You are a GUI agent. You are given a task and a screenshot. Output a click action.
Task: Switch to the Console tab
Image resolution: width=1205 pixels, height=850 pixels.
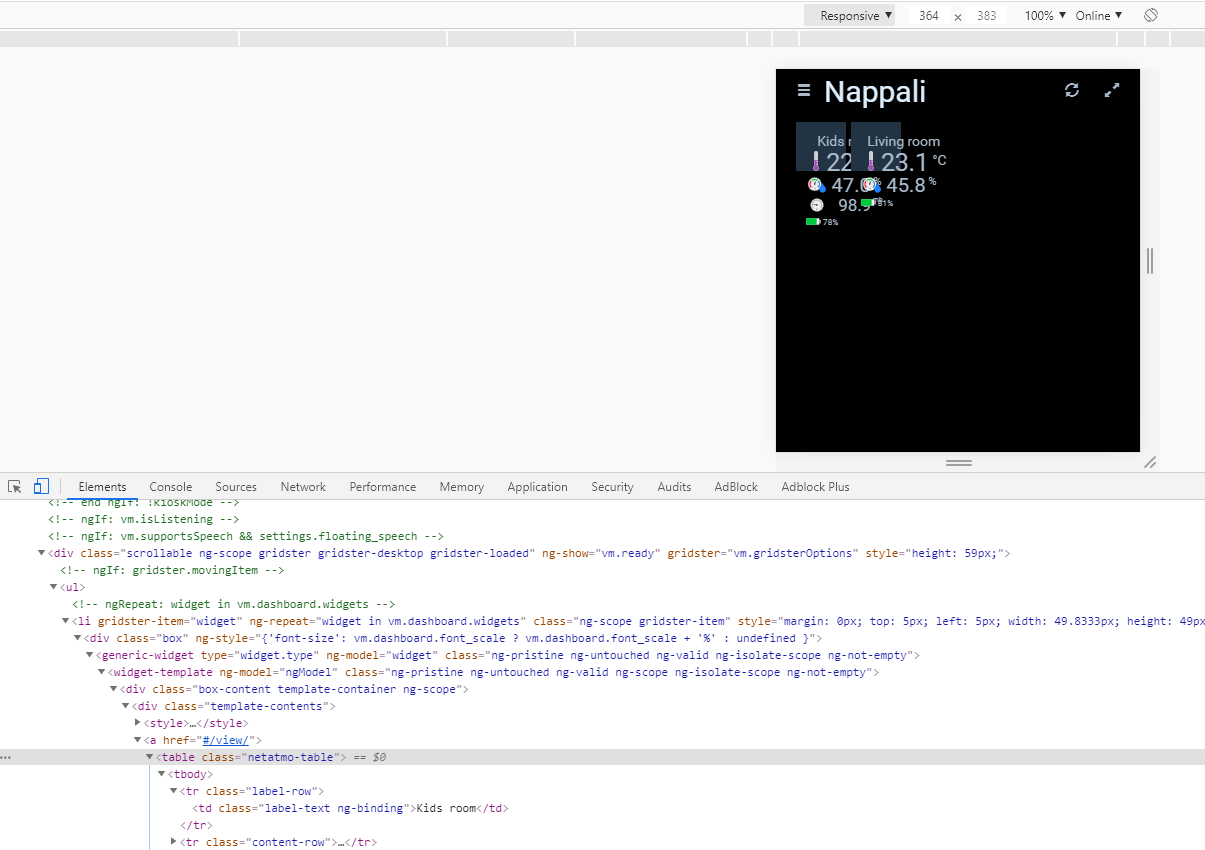(x=170, y=487)
